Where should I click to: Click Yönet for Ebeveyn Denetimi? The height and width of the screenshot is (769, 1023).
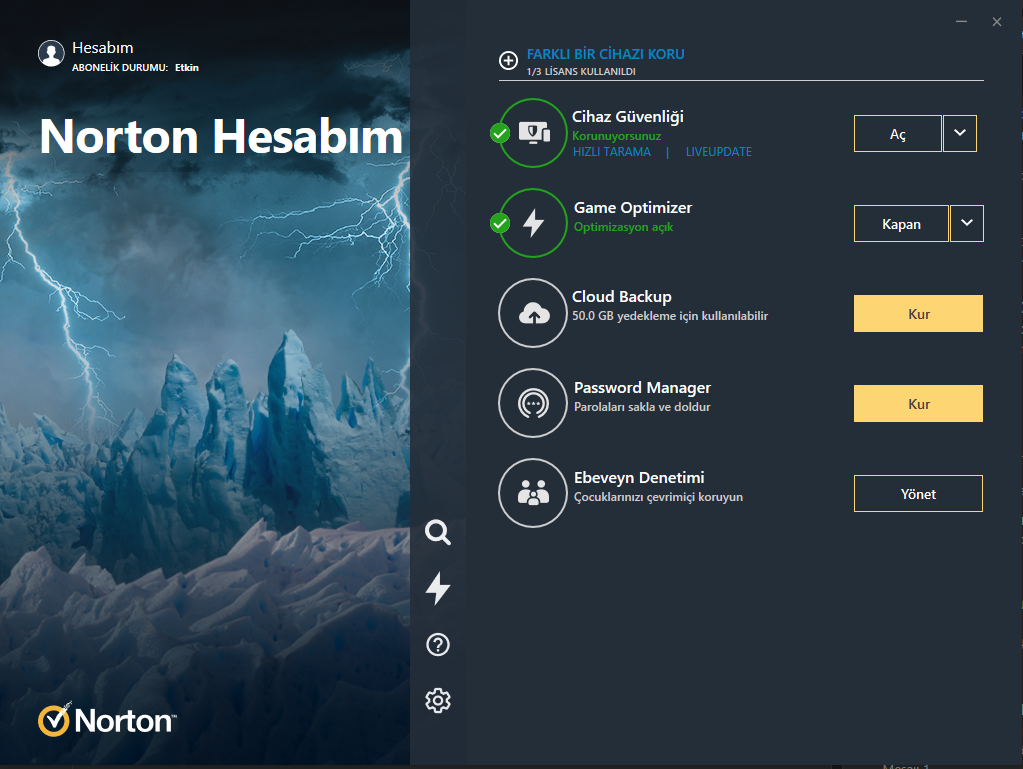[x=919, y=494]
